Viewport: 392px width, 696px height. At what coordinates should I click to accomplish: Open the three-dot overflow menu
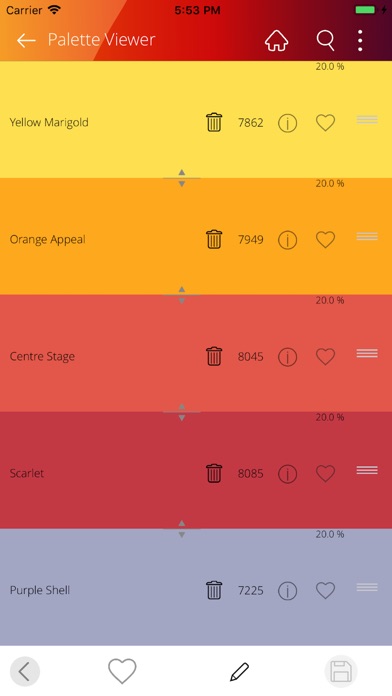360,41
